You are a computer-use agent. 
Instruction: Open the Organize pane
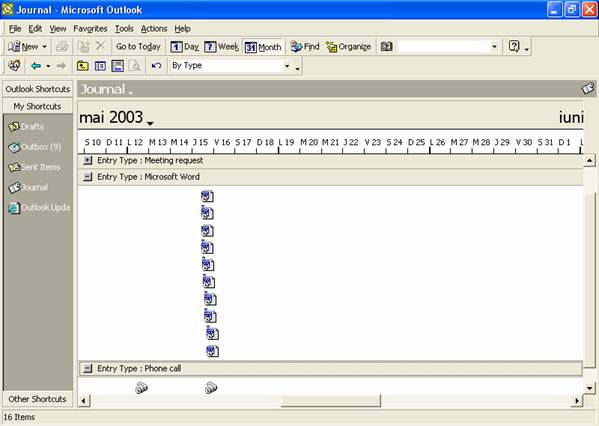point(348,47)
